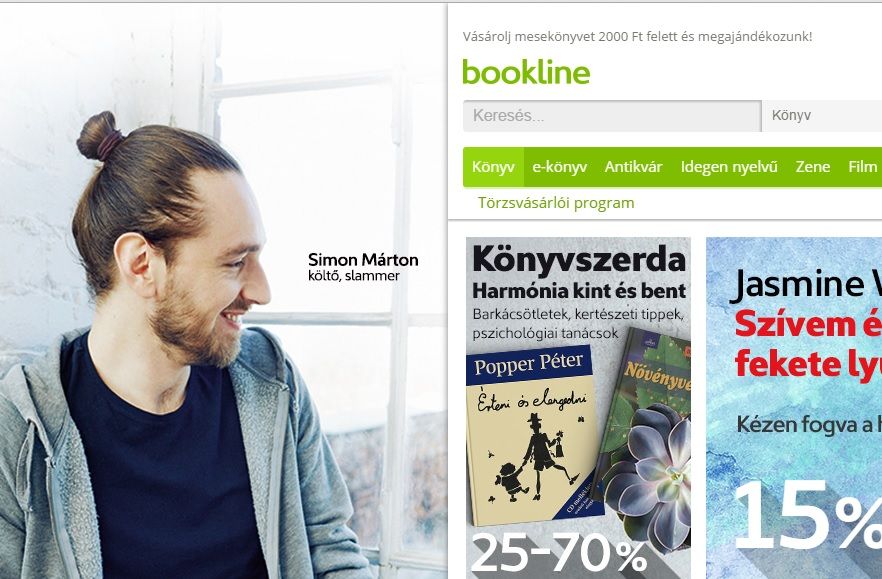Click the Simon Márton name caption
This screenshot has width=882, height=579.
(363, 260)
